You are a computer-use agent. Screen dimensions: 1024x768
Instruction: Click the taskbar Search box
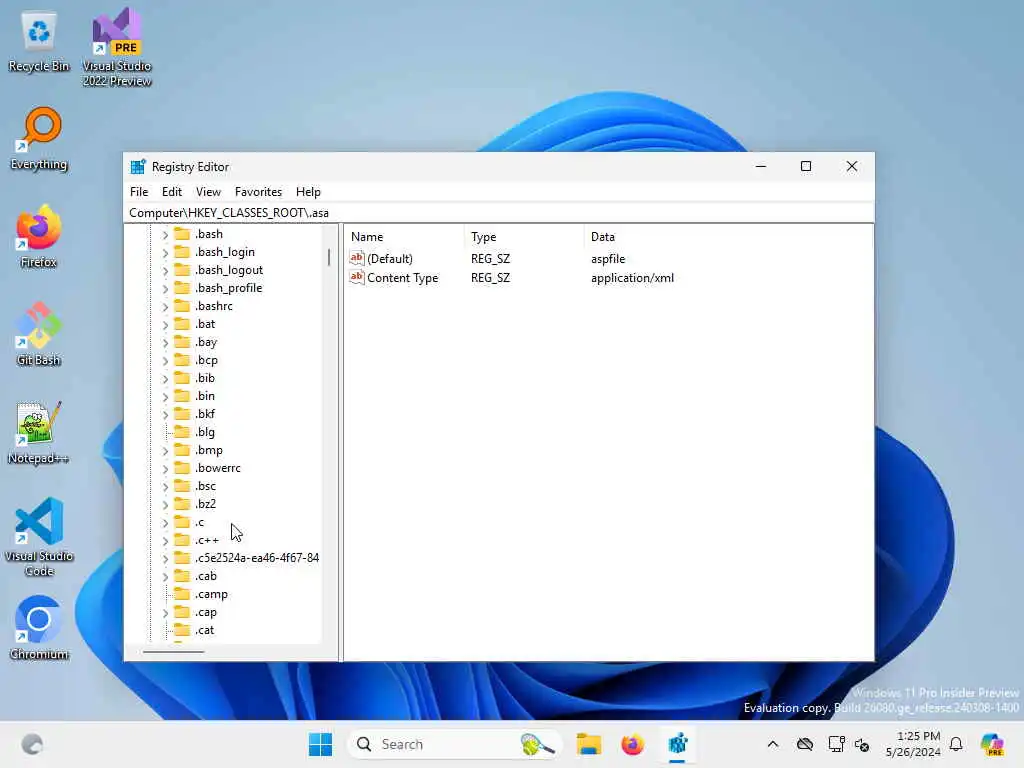pyautogui.click(x=455, y=744)
